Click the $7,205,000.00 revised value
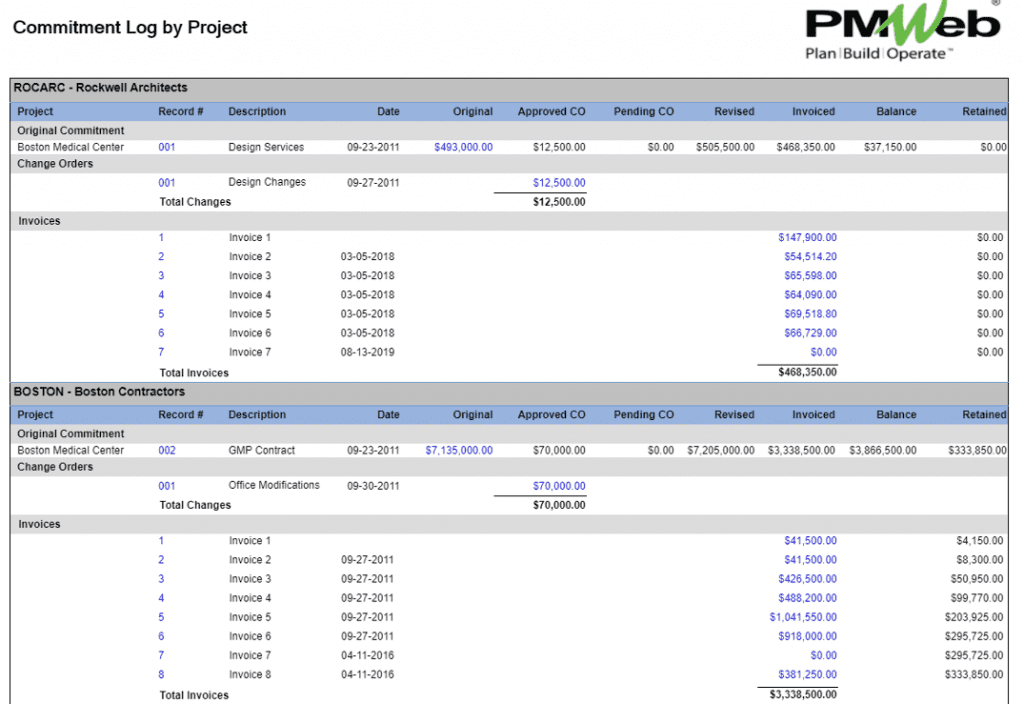Image resolution: width=1024 pixels, height=704 pixels. (720, 451)
